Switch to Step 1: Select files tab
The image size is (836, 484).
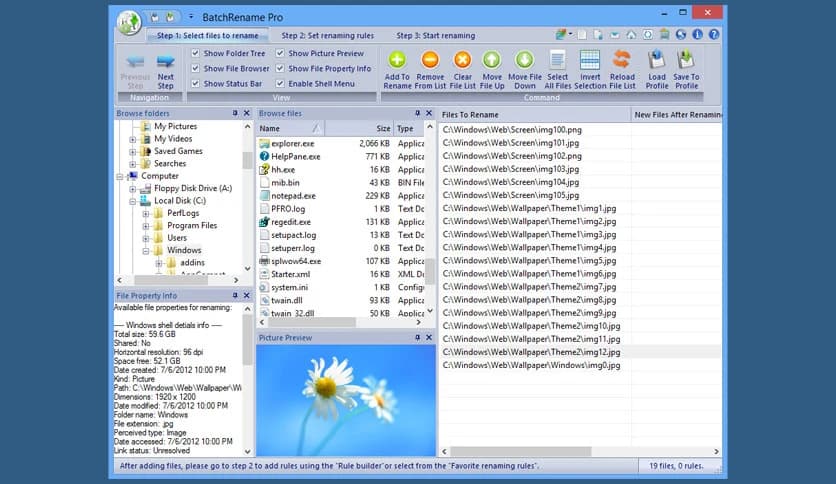click(207, 35)
